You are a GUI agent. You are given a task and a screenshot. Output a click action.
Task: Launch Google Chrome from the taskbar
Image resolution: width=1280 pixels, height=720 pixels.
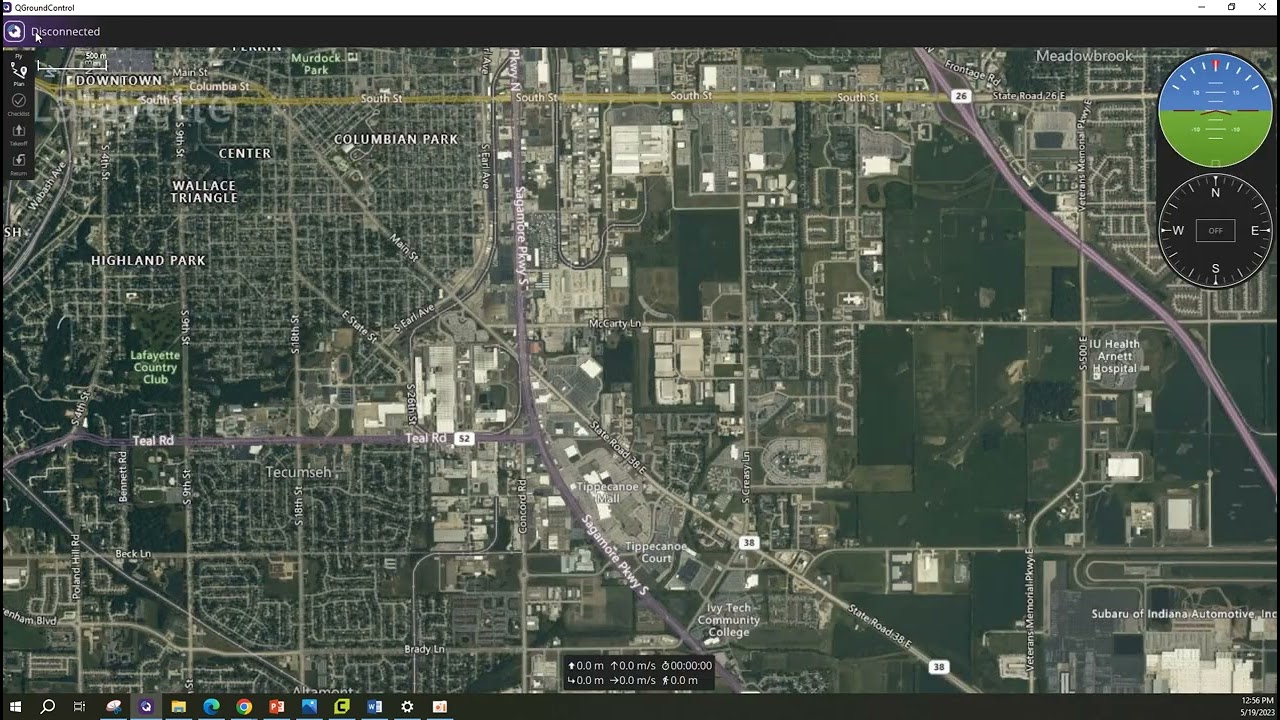pos(244,707)
